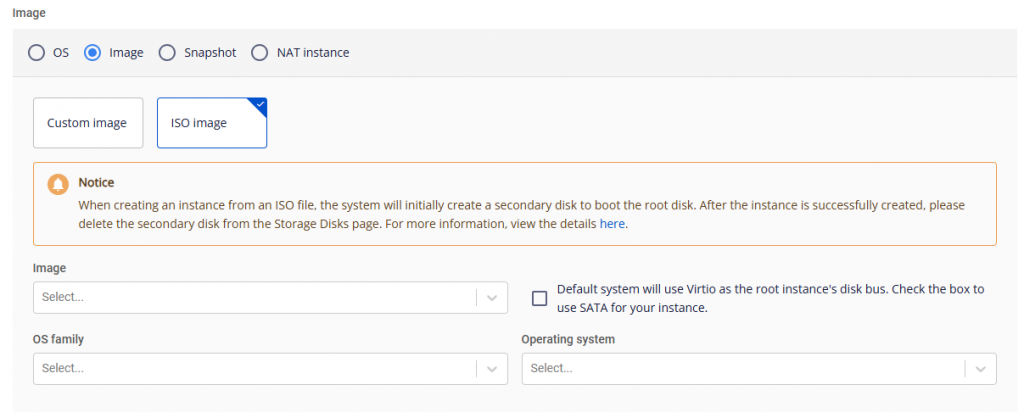Open the Operating system dropdown arrow
The width and height of the screenshot is (1024, 418).
pos(980,368)
